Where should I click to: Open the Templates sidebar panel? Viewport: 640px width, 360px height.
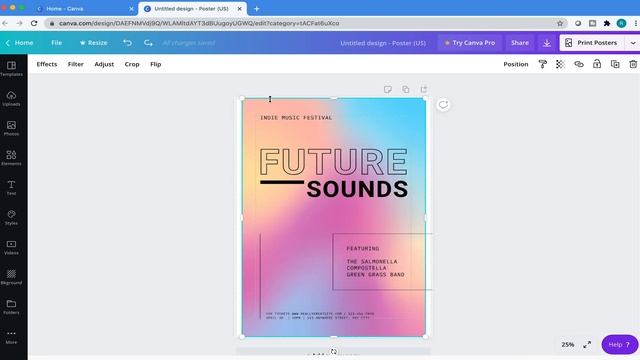click(11, 69)
